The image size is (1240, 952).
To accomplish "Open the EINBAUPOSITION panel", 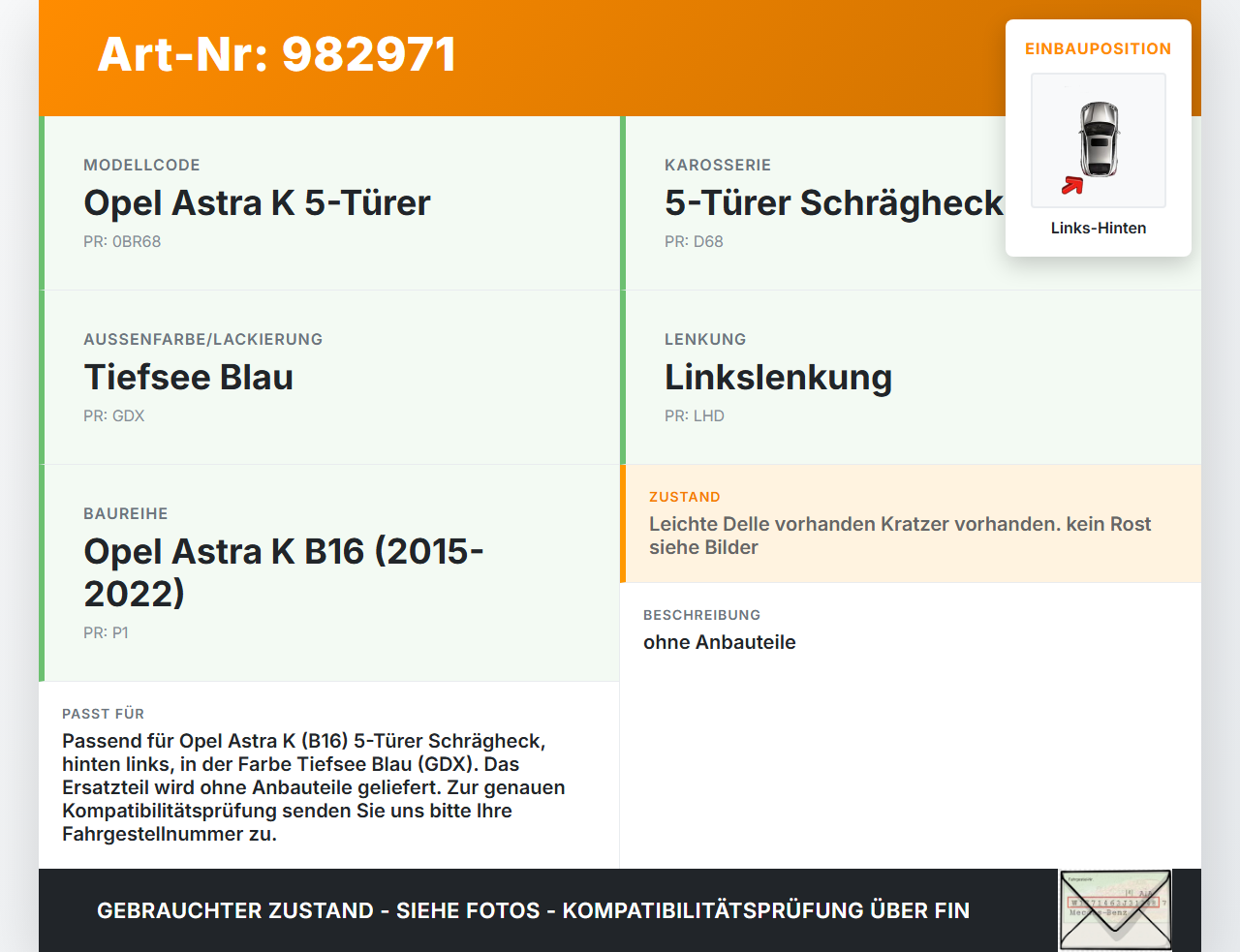I will pos(1098,48).
